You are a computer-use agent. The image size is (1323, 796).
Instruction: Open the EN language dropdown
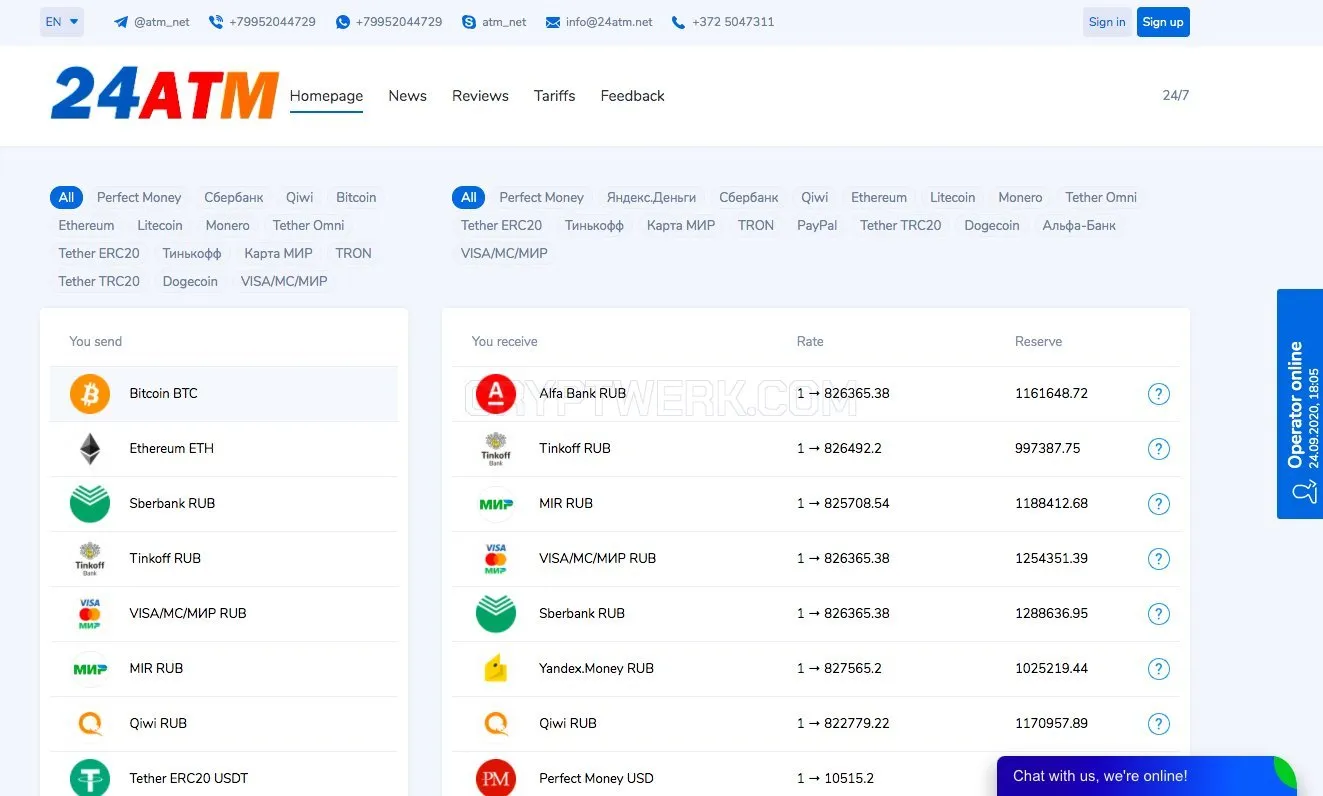tap(62, 22)
